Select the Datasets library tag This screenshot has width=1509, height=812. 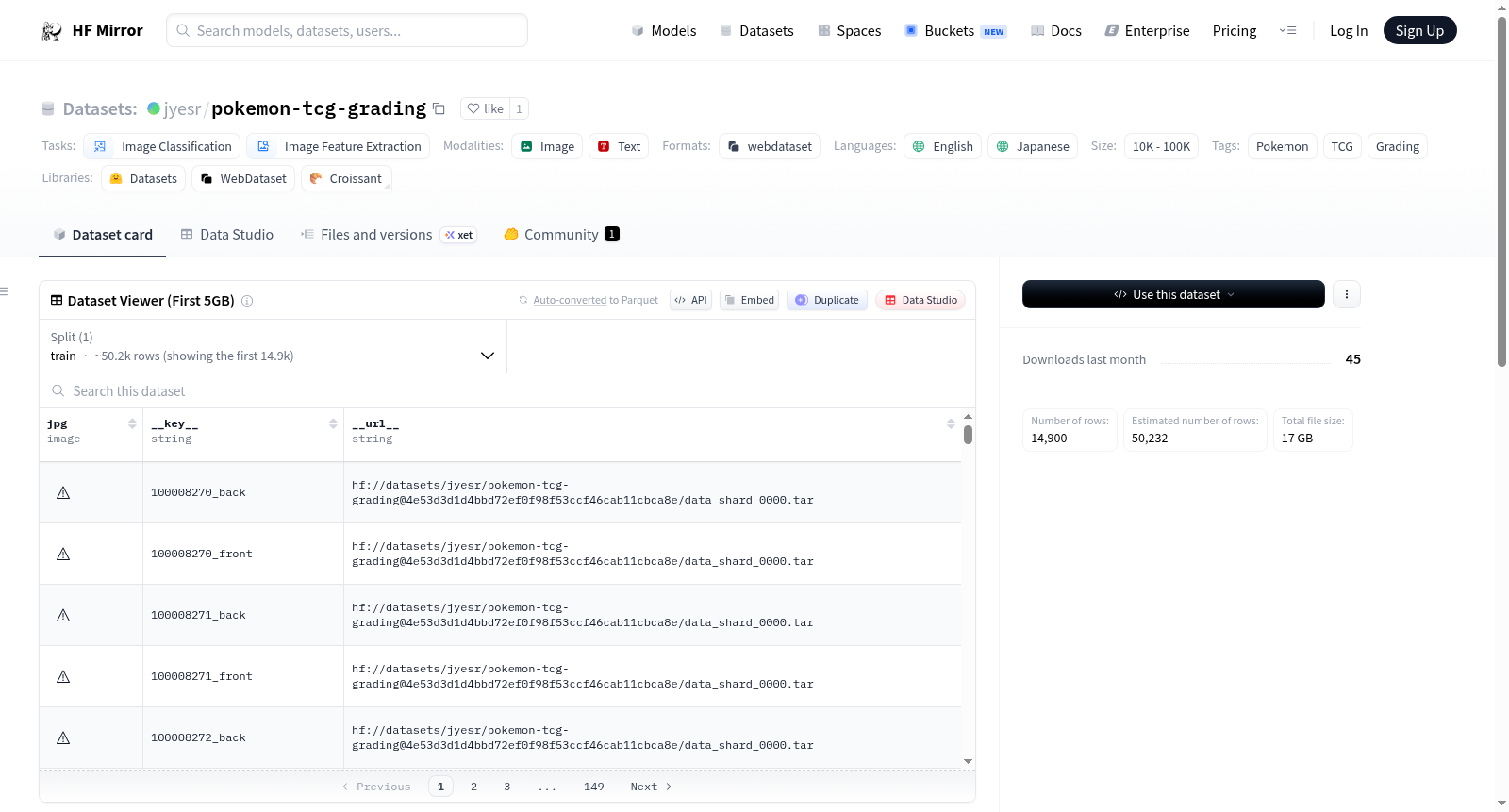click(x=143, y=178)
